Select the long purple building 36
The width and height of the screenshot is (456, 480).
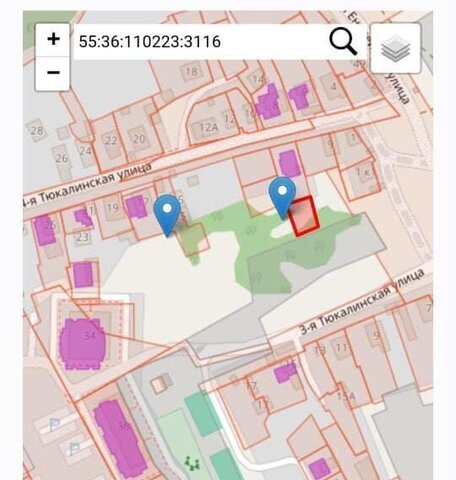[120, 439]
